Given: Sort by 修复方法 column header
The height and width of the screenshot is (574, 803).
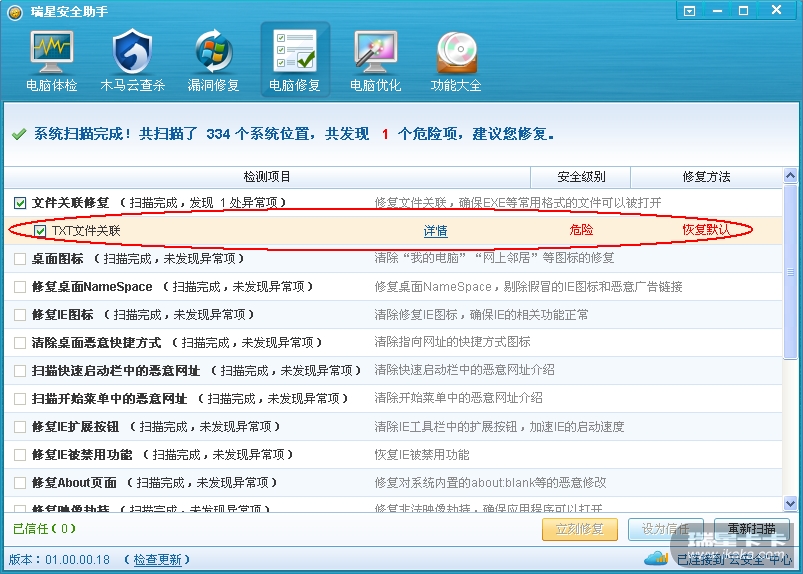Looking at the screenshot, I should click(x=706, y=177).
